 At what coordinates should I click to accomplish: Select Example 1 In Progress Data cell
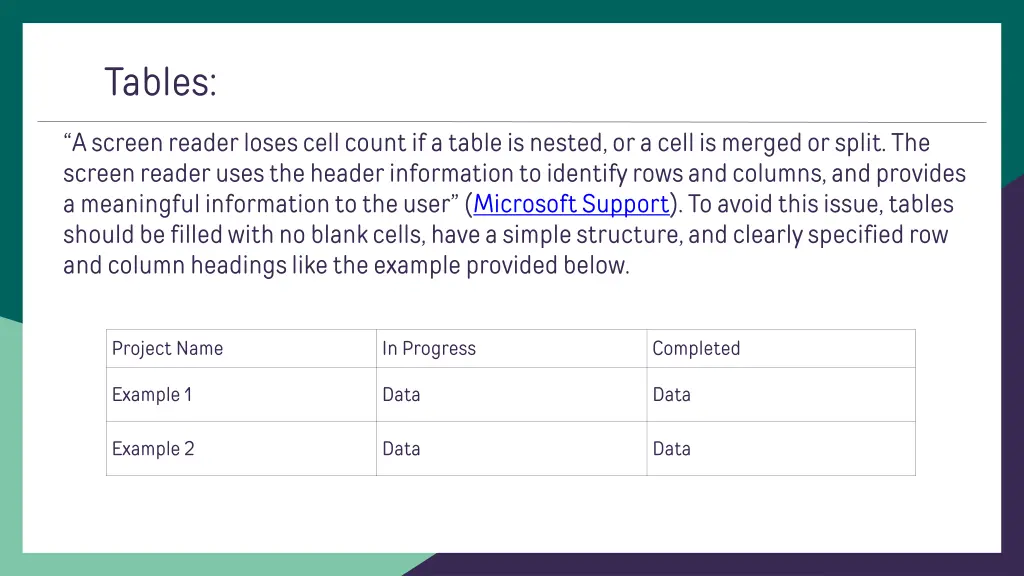[511, 394]
